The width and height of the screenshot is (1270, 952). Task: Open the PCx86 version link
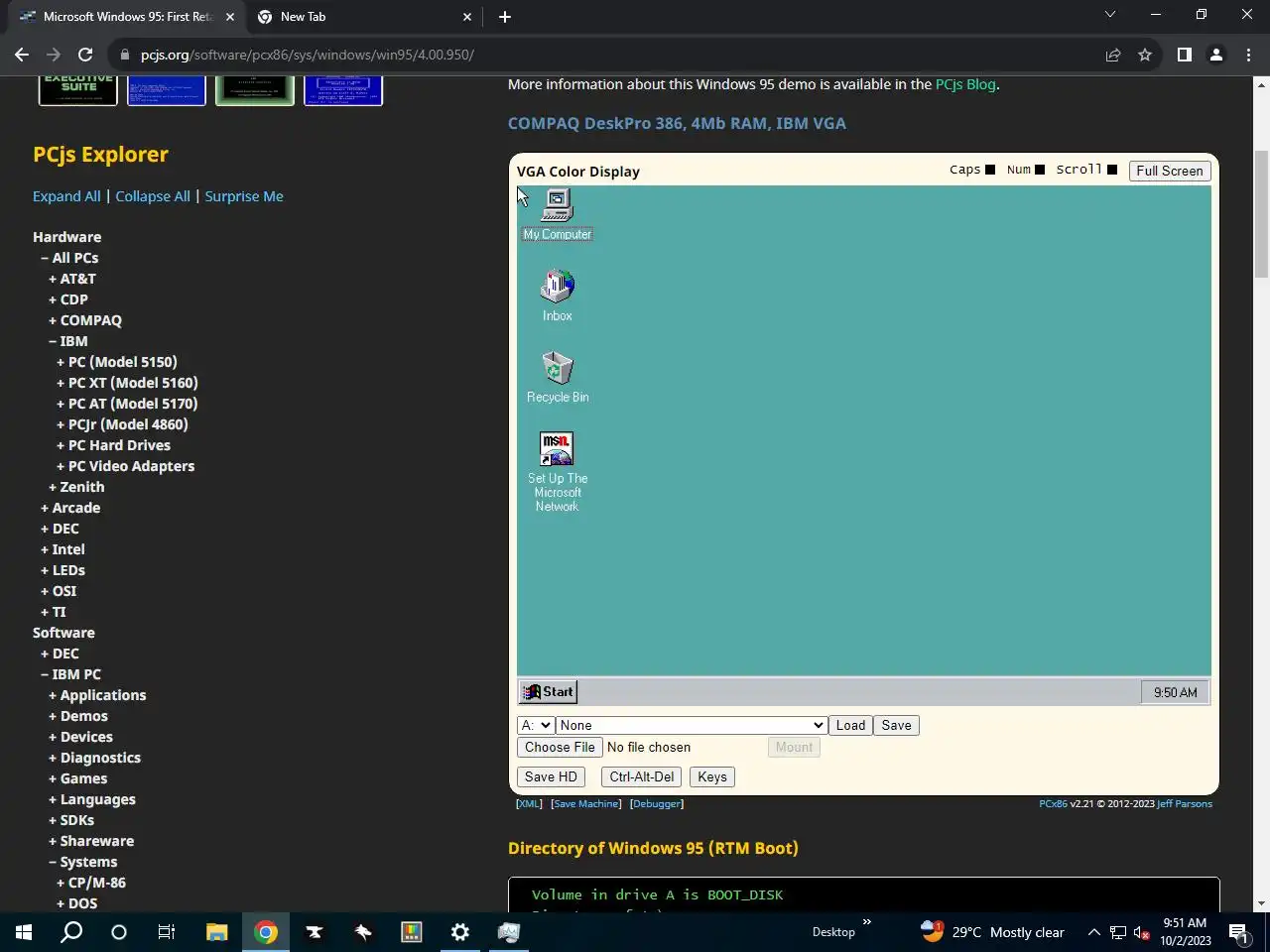pos(1053,803)
